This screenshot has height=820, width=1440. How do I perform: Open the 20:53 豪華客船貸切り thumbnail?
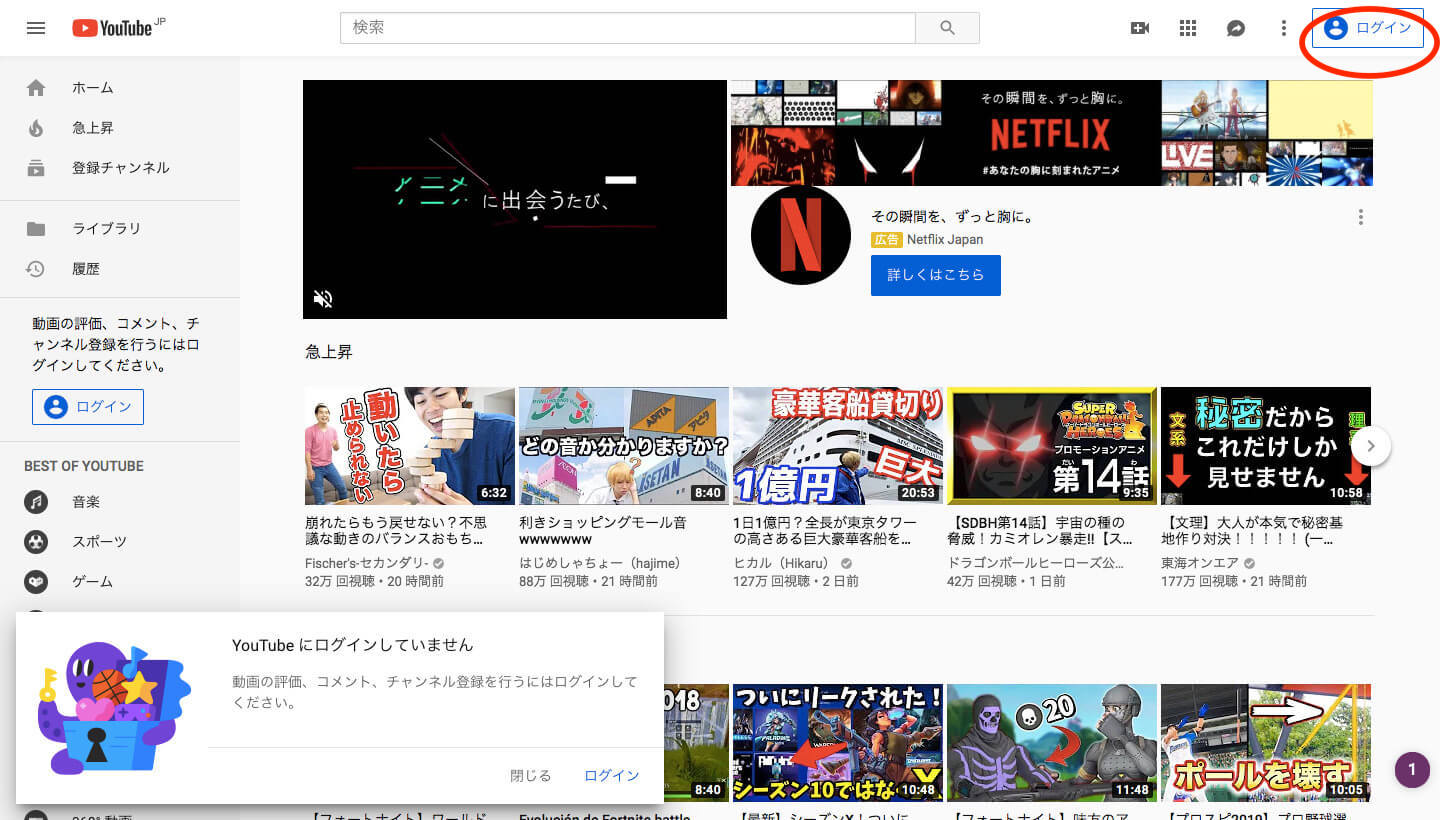[x=838, y=446]
